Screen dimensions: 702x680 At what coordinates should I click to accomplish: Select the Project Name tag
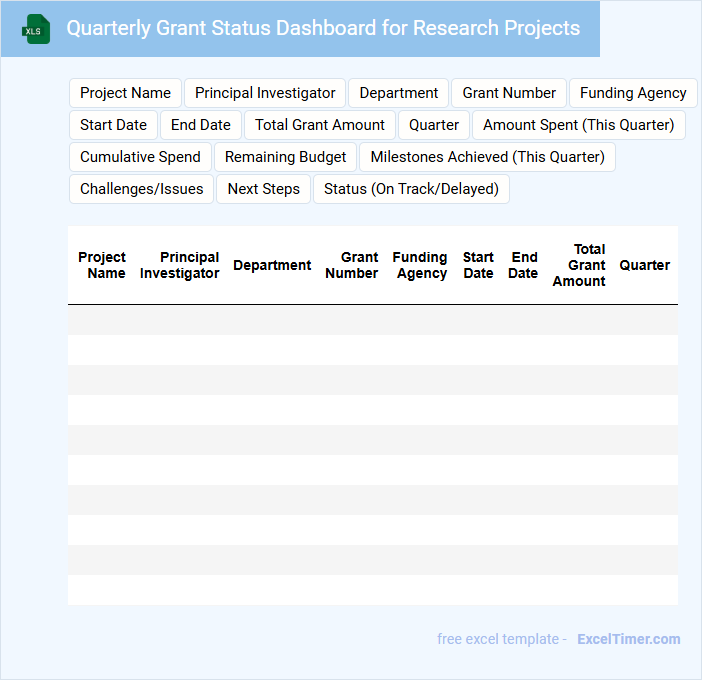(125, 93)
